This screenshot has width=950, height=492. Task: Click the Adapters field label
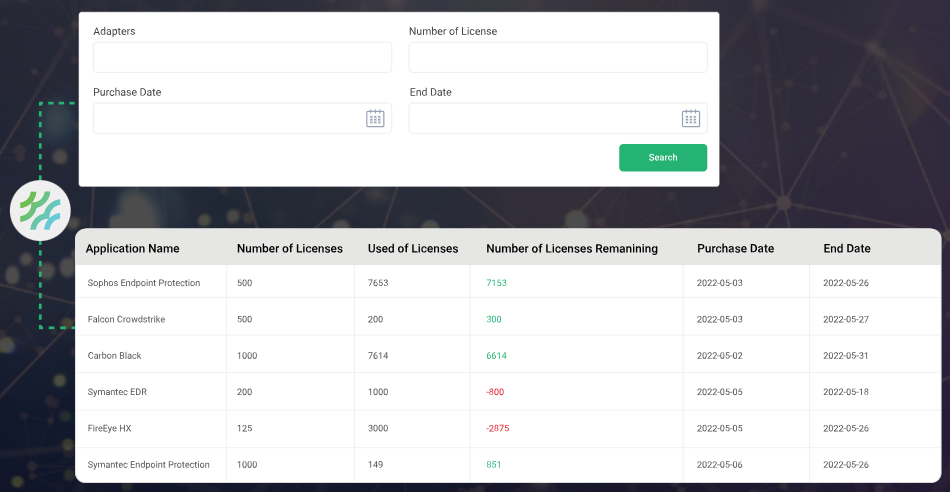115,31
